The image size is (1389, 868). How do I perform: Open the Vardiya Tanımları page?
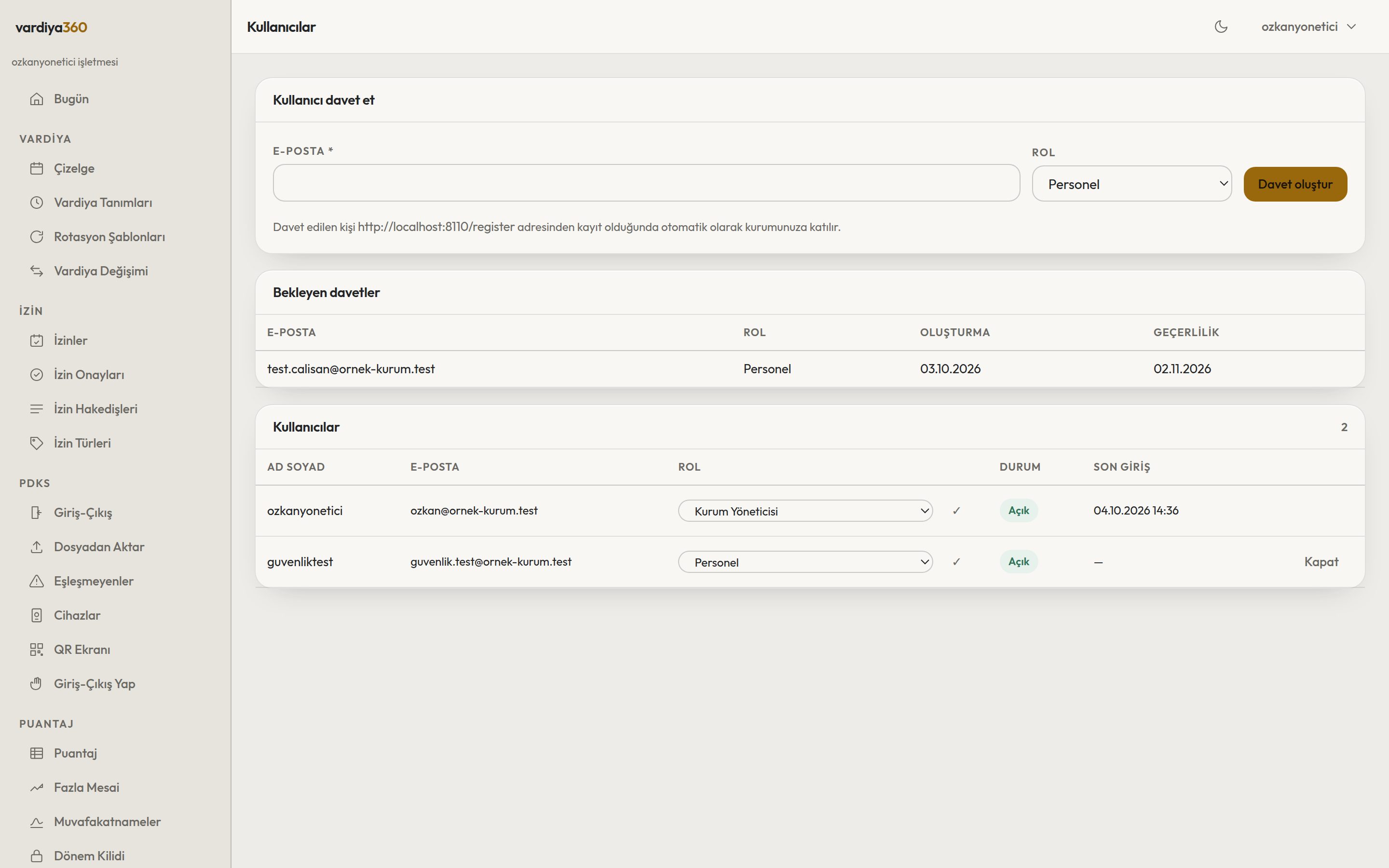pos(103,203)
